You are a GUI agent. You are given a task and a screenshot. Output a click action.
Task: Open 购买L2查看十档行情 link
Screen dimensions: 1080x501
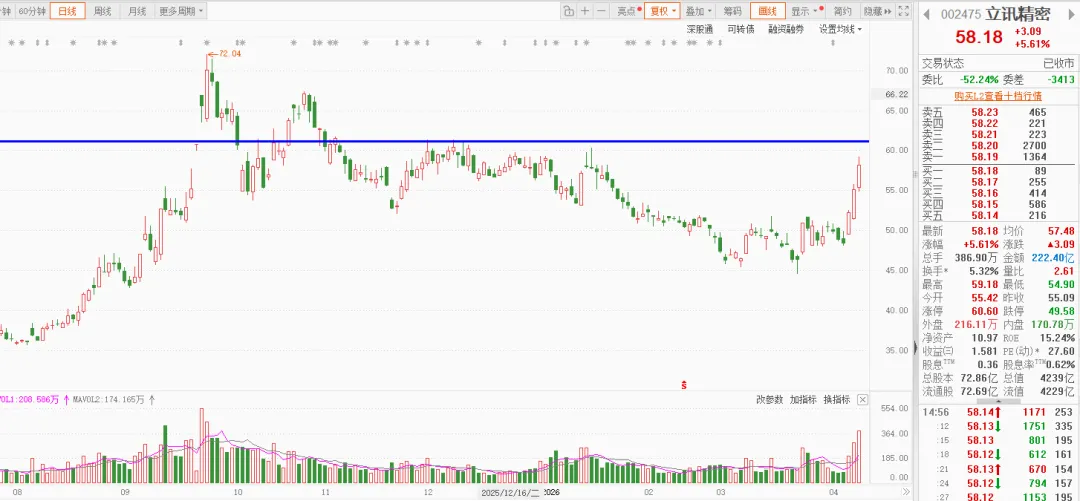(997, 96)
